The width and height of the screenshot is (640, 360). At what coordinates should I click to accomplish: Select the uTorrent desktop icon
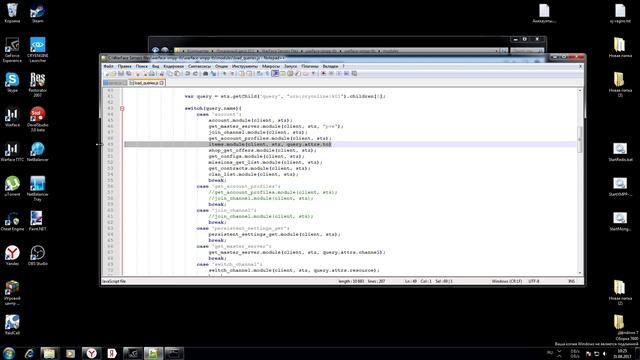(x=12, y=186)
